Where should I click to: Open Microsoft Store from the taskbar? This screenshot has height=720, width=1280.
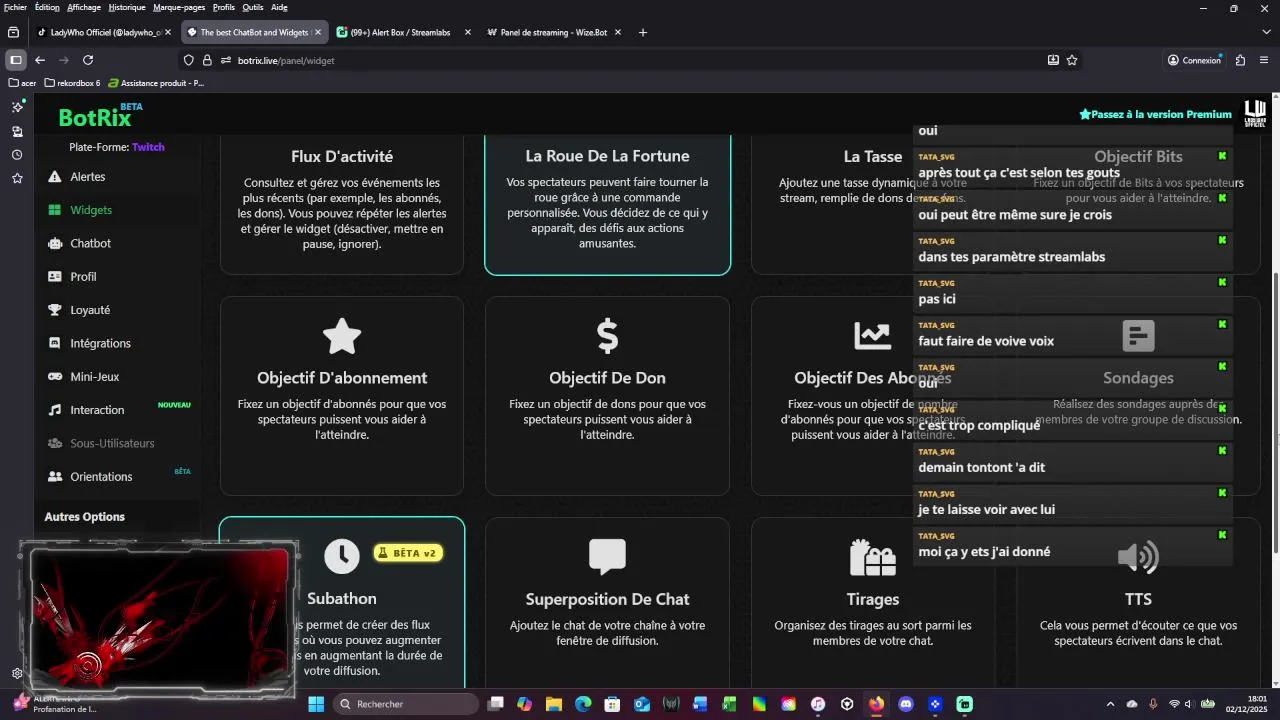pos(612,704)
